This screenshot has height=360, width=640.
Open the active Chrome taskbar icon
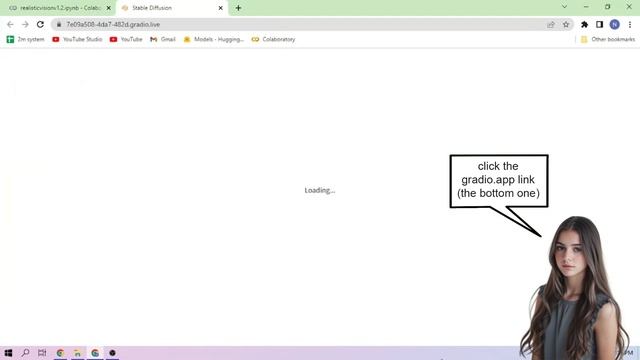pos(95,353)
